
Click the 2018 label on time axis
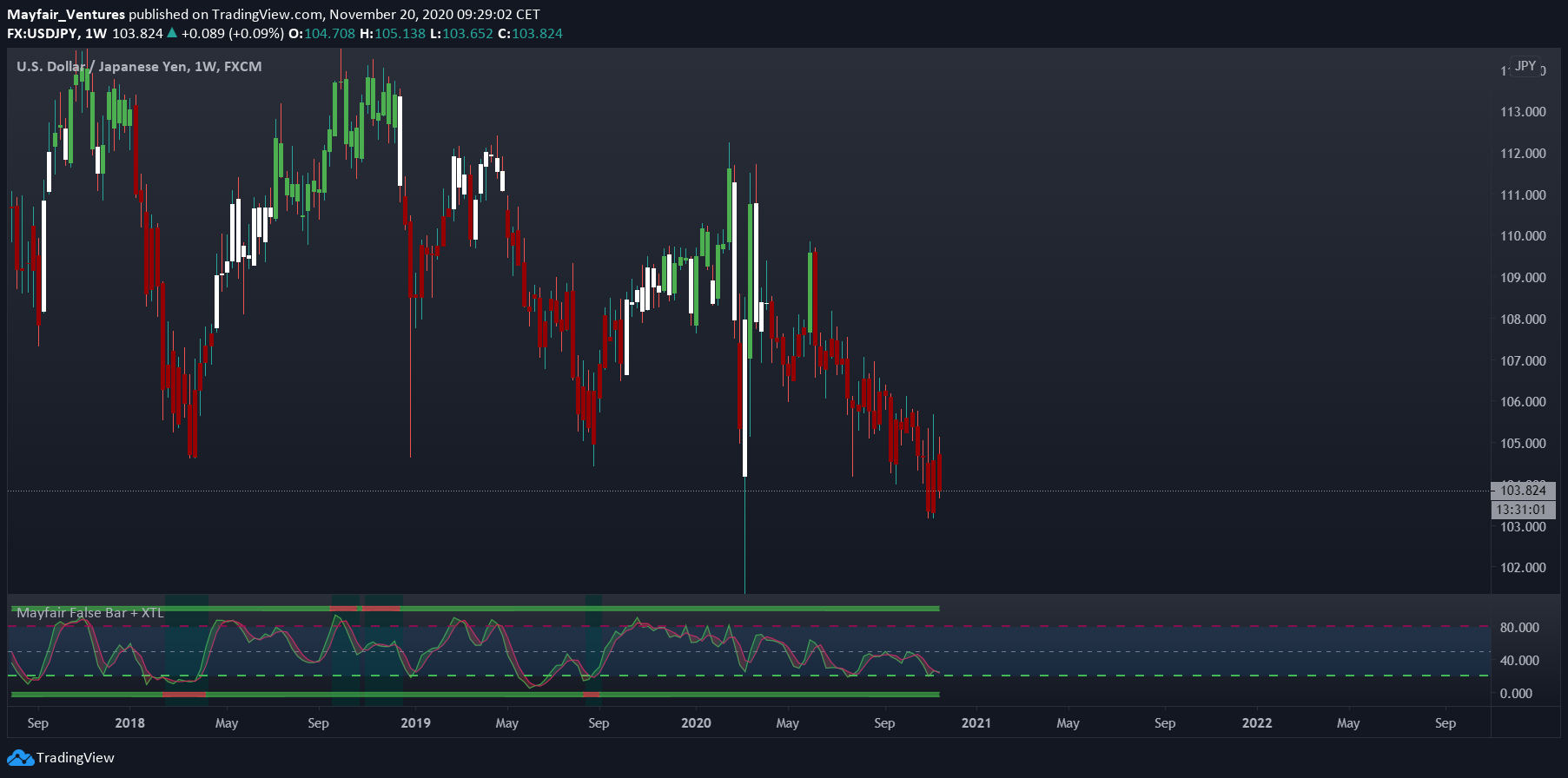click(x=129, y=723)
